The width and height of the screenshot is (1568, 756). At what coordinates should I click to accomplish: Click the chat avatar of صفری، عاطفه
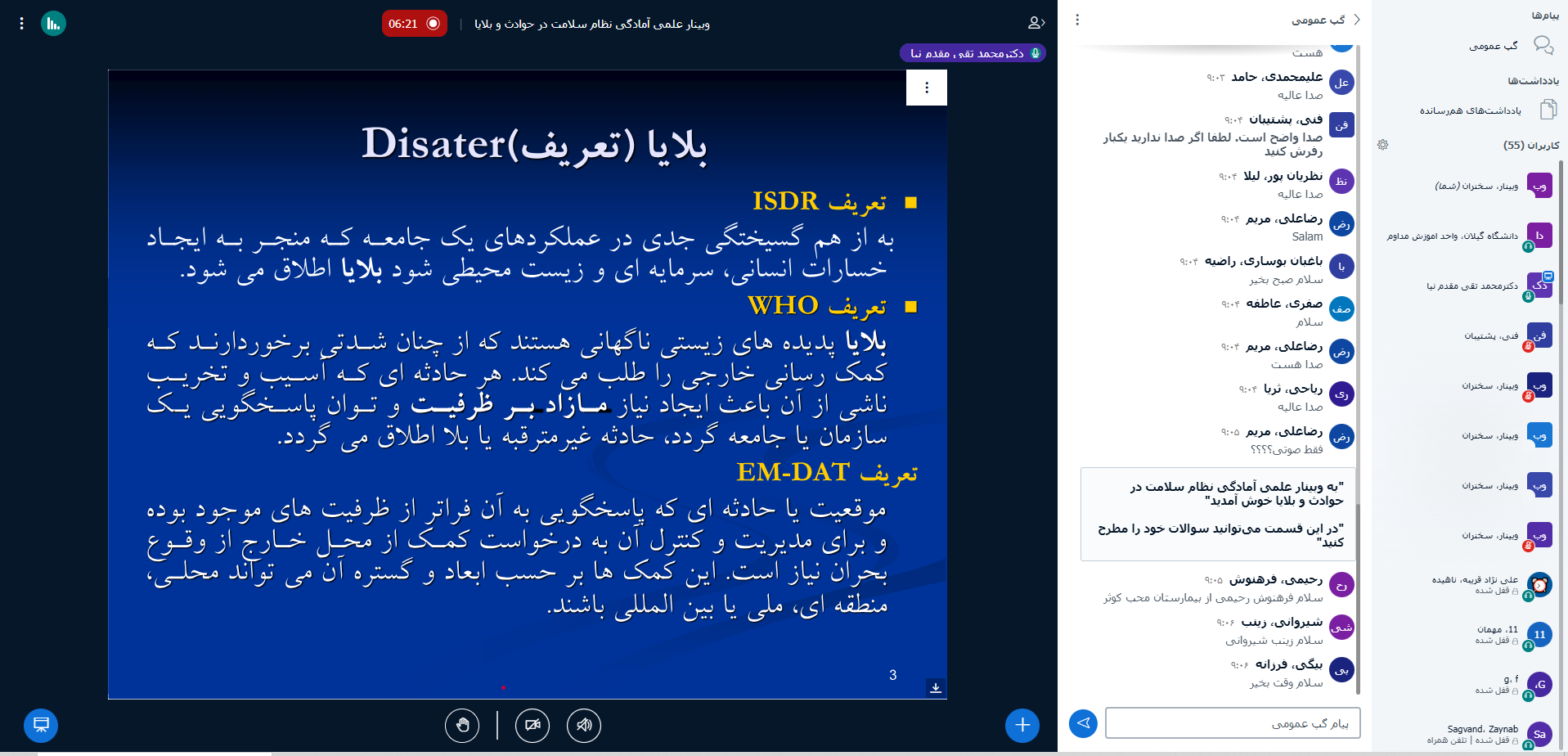[1341, 309]
